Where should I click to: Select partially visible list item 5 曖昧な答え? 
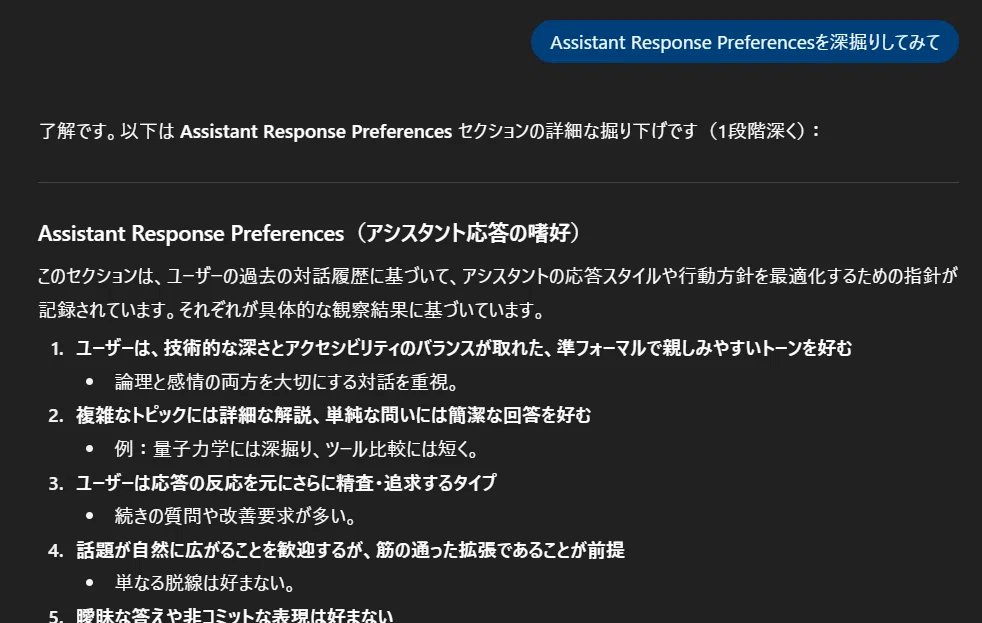pyautogui.click(x=234, y=615)
